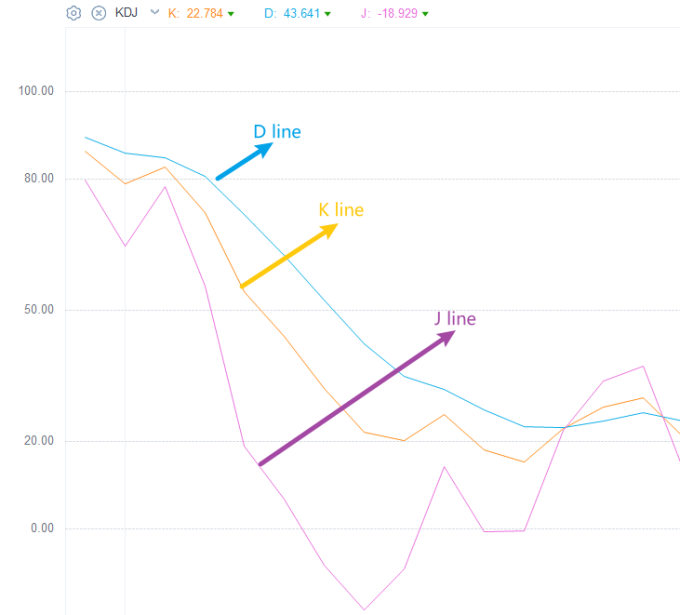
Task: Click the blue arrow pointing to D line
Action: pyautogui.click(x=245, y=161)
